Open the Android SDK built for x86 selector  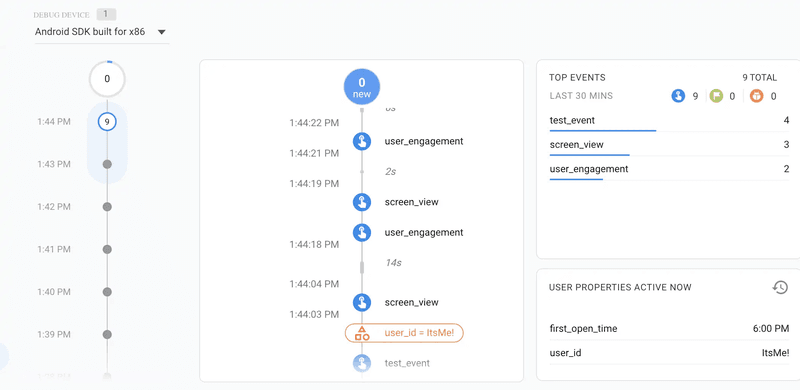[102, 32]
